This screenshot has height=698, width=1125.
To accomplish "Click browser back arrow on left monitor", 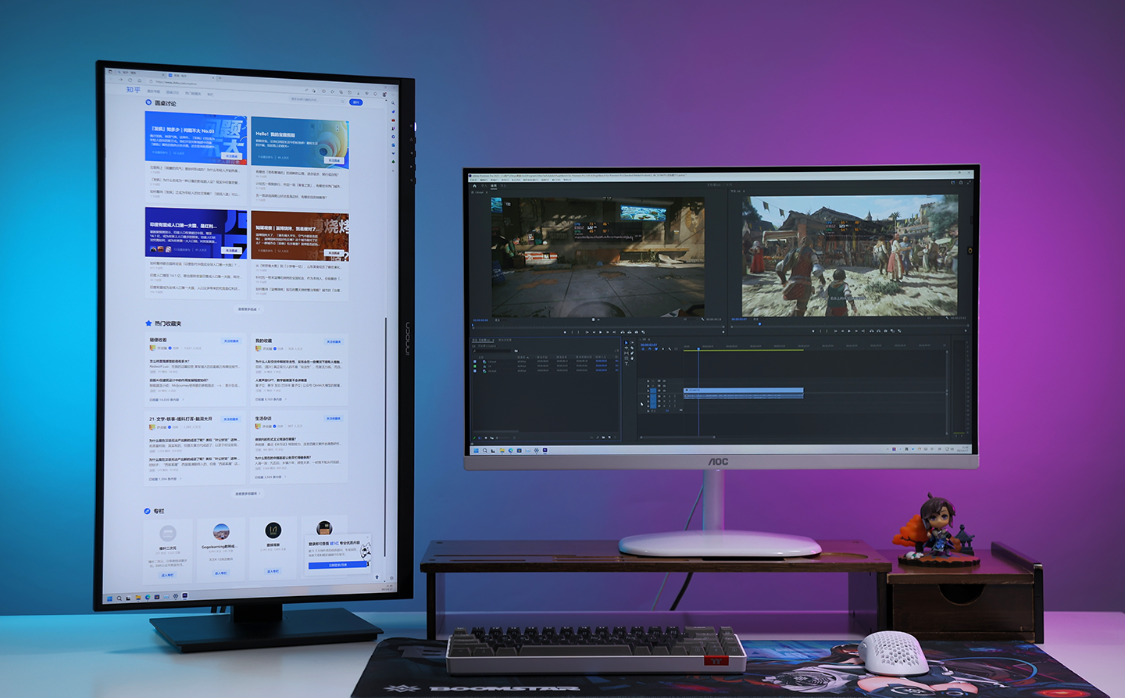I will click(x=111, y=79).
